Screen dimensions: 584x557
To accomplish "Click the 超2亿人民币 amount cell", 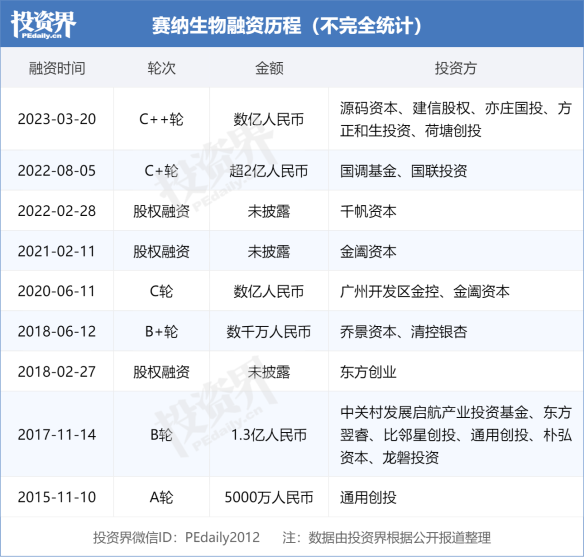I will point(269,171).
